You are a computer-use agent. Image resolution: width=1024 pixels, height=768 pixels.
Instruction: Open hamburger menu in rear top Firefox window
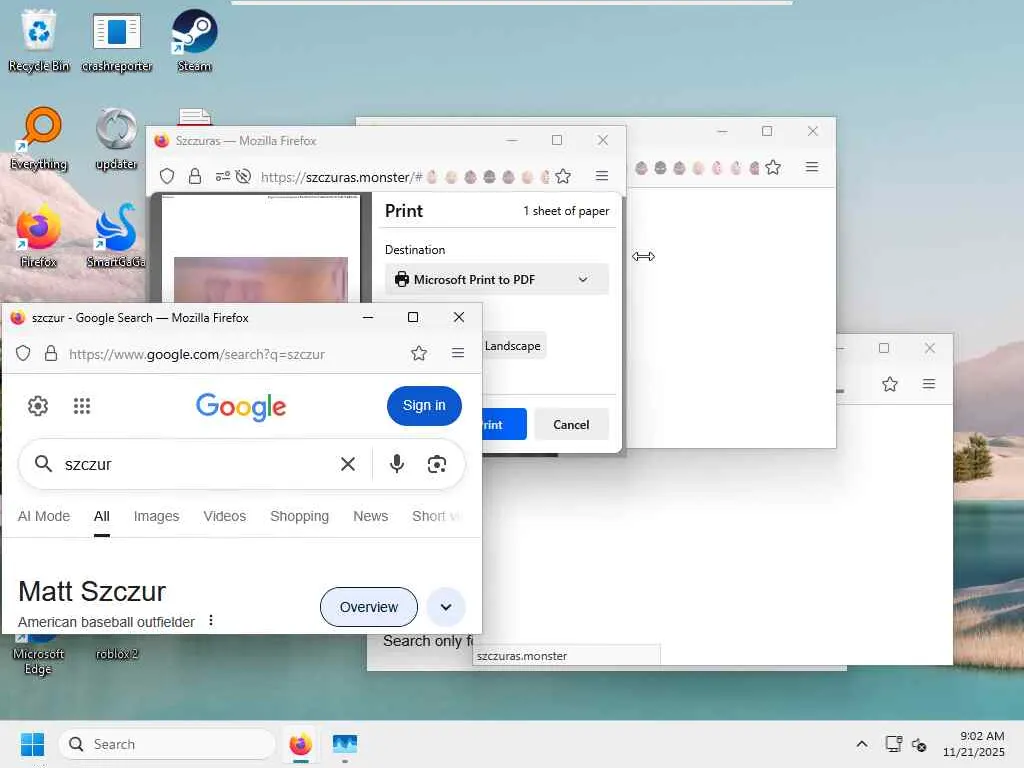812,167
